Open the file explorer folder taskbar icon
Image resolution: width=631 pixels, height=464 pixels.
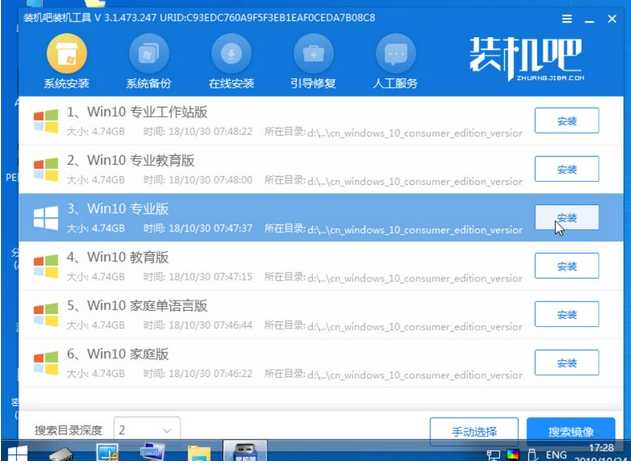pyautogui.click(x=199, y=453)
